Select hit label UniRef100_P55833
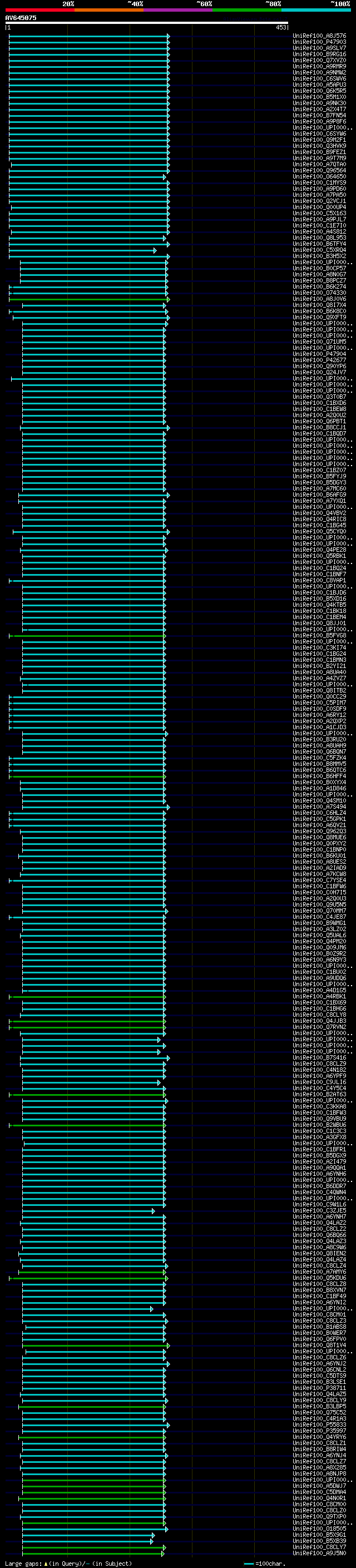Image resolution: width=356 pixels, height=1568 pixels. pos(319,1425)
